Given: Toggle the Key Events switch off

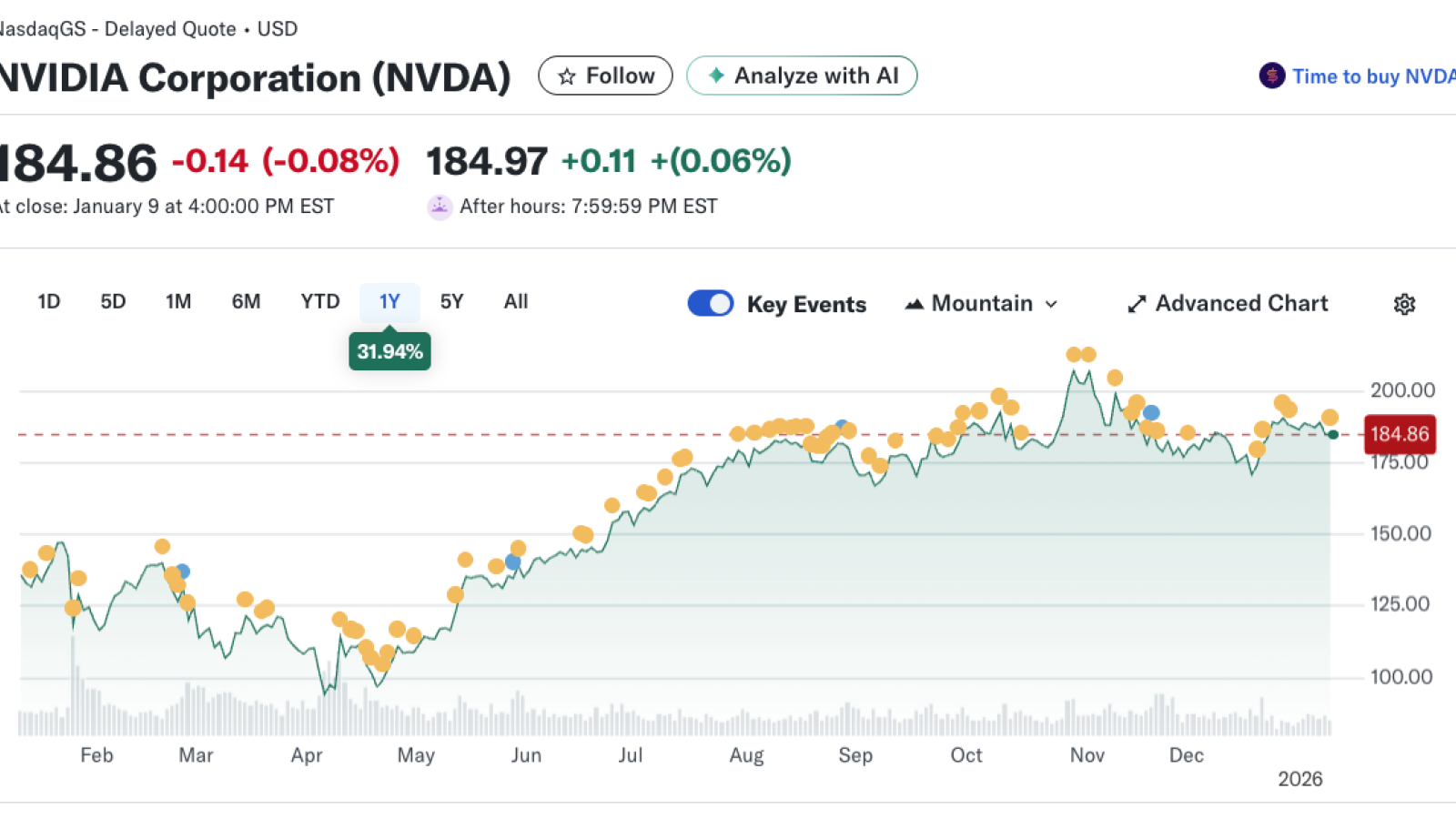Looking at the screenshot, I should coord(710,303).
